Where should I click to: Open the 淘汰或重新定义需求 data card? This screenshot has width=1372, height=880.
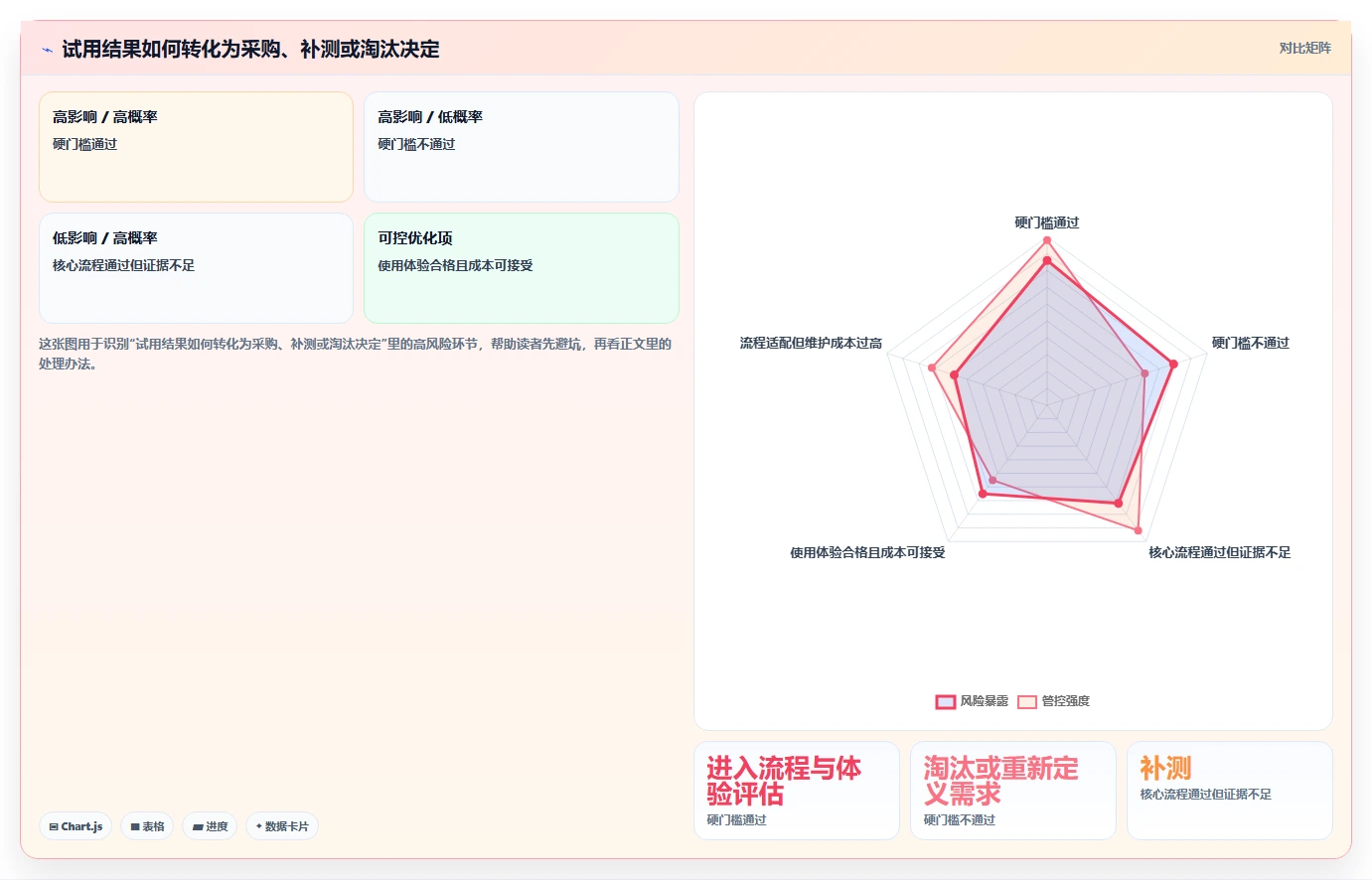[1013, 791]
